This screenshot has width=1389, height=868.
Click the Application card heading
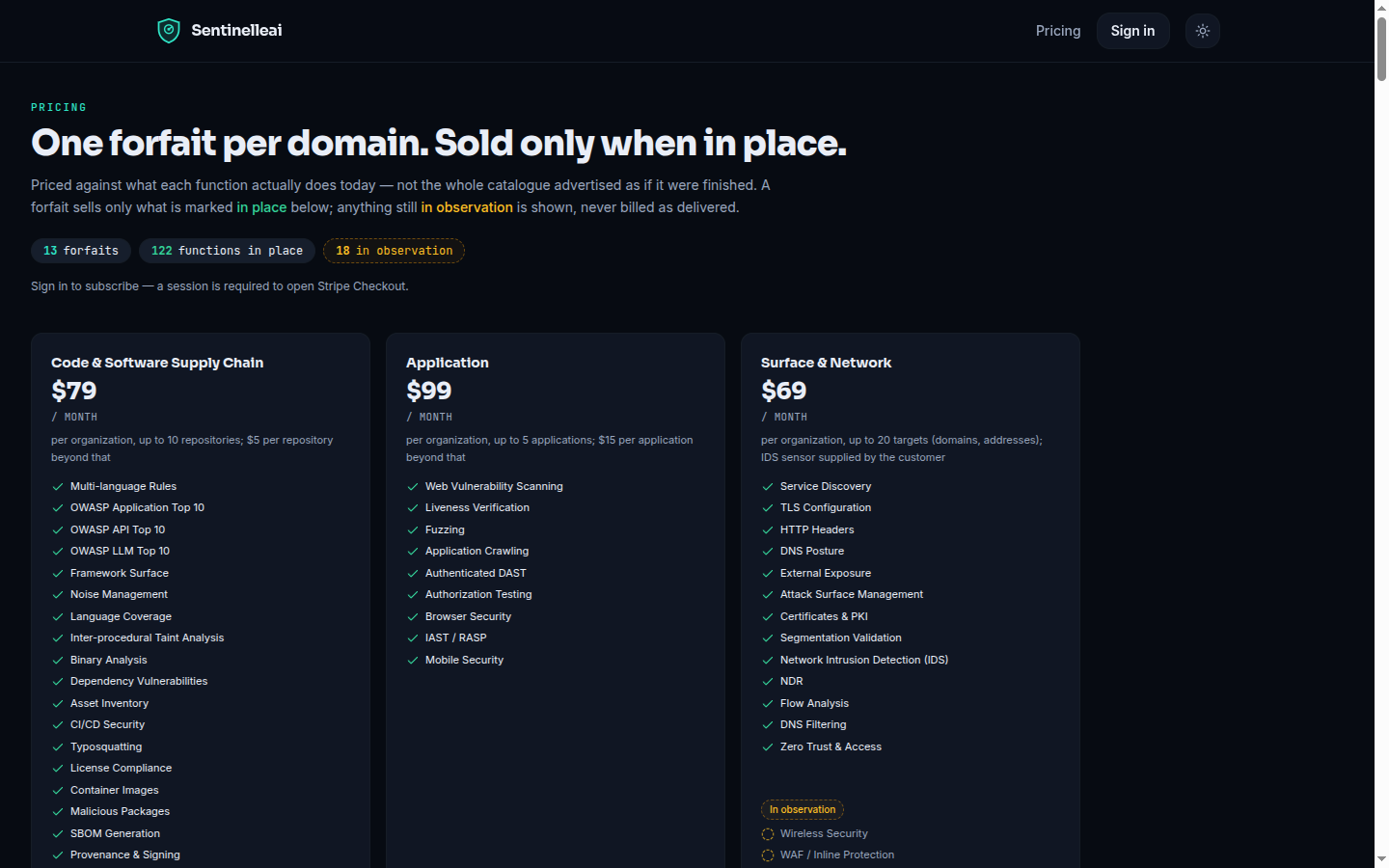pos(448,363)
